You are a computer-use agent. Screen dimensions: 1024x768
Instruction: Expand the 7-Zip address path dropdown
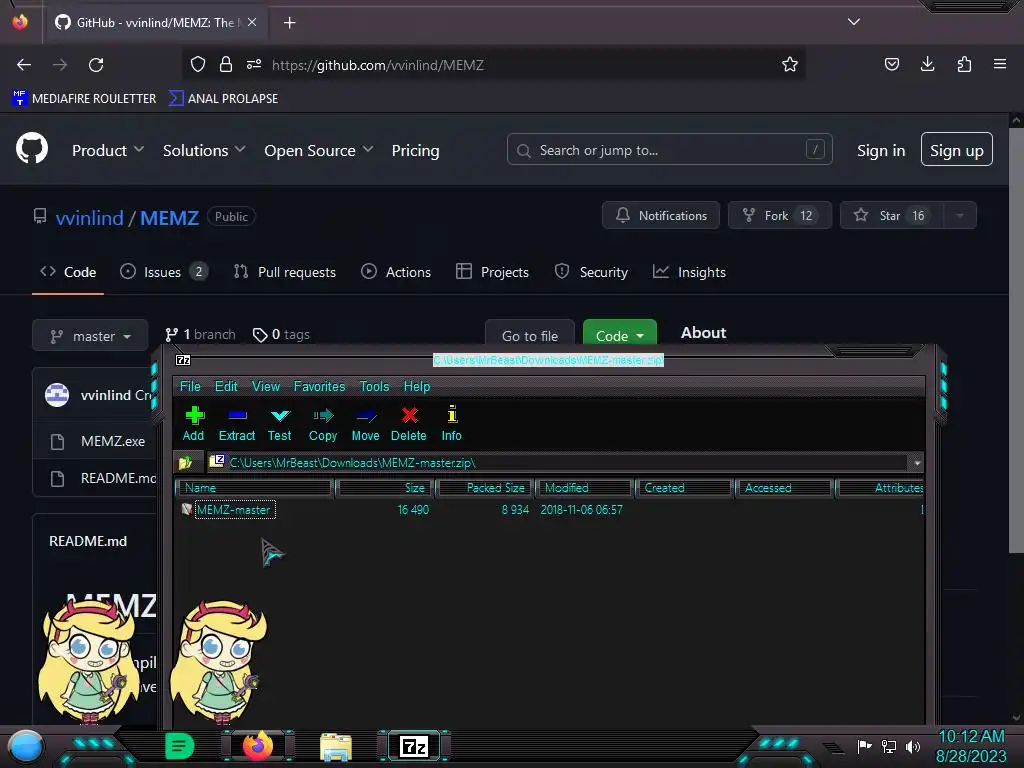coord(917,462)
